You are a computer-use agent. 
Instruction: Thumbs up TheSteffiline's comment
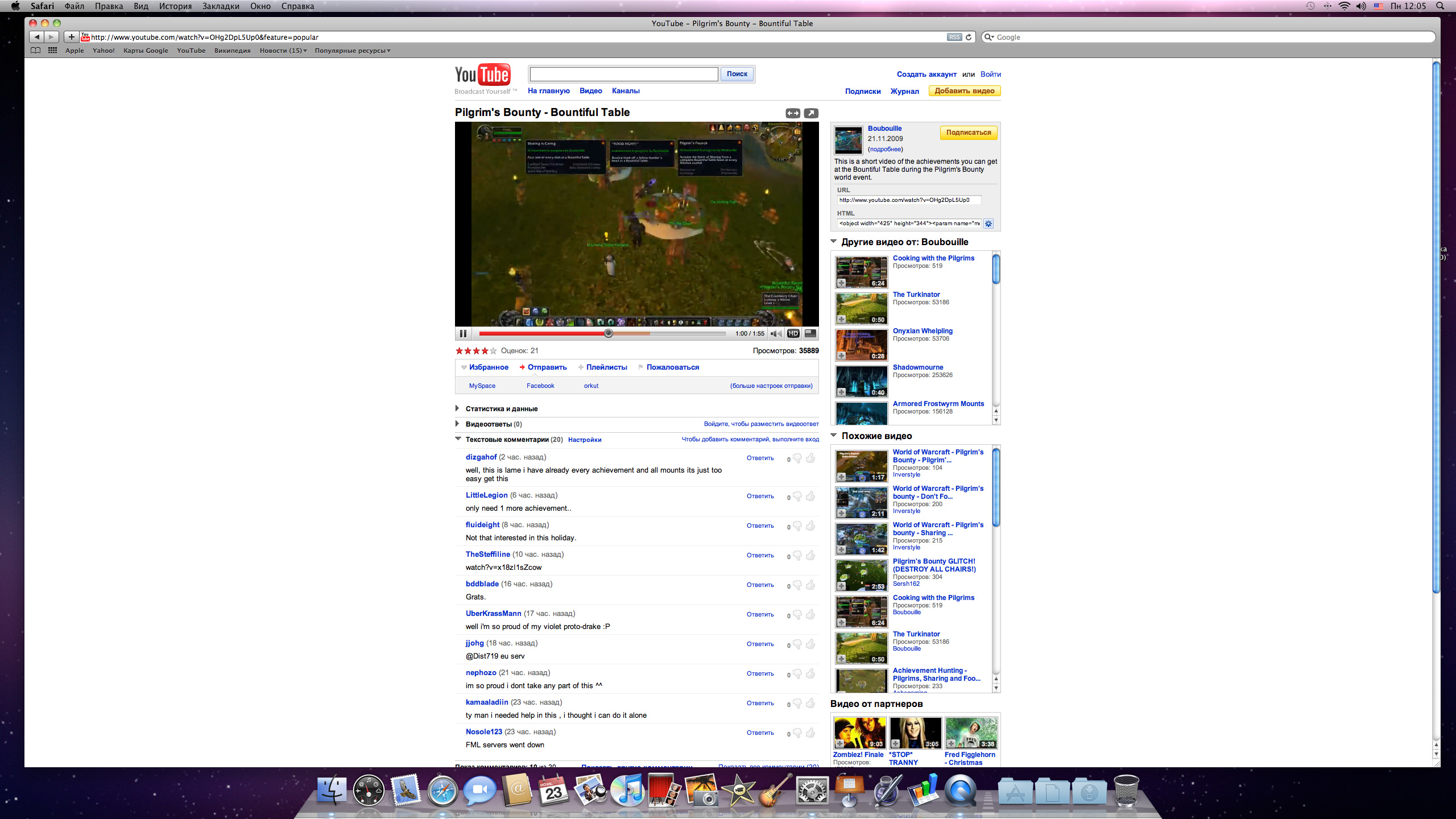coord(810,556)
